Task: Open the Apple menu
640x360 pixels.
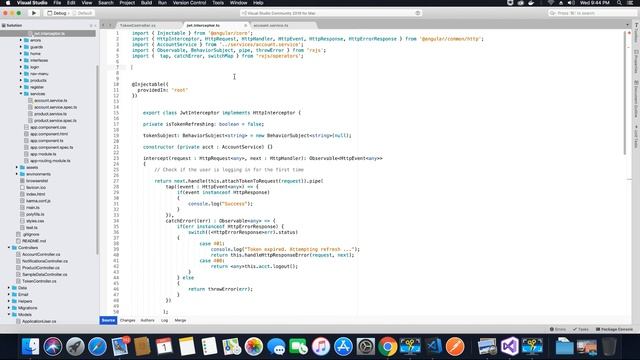Action: (8, 2)
